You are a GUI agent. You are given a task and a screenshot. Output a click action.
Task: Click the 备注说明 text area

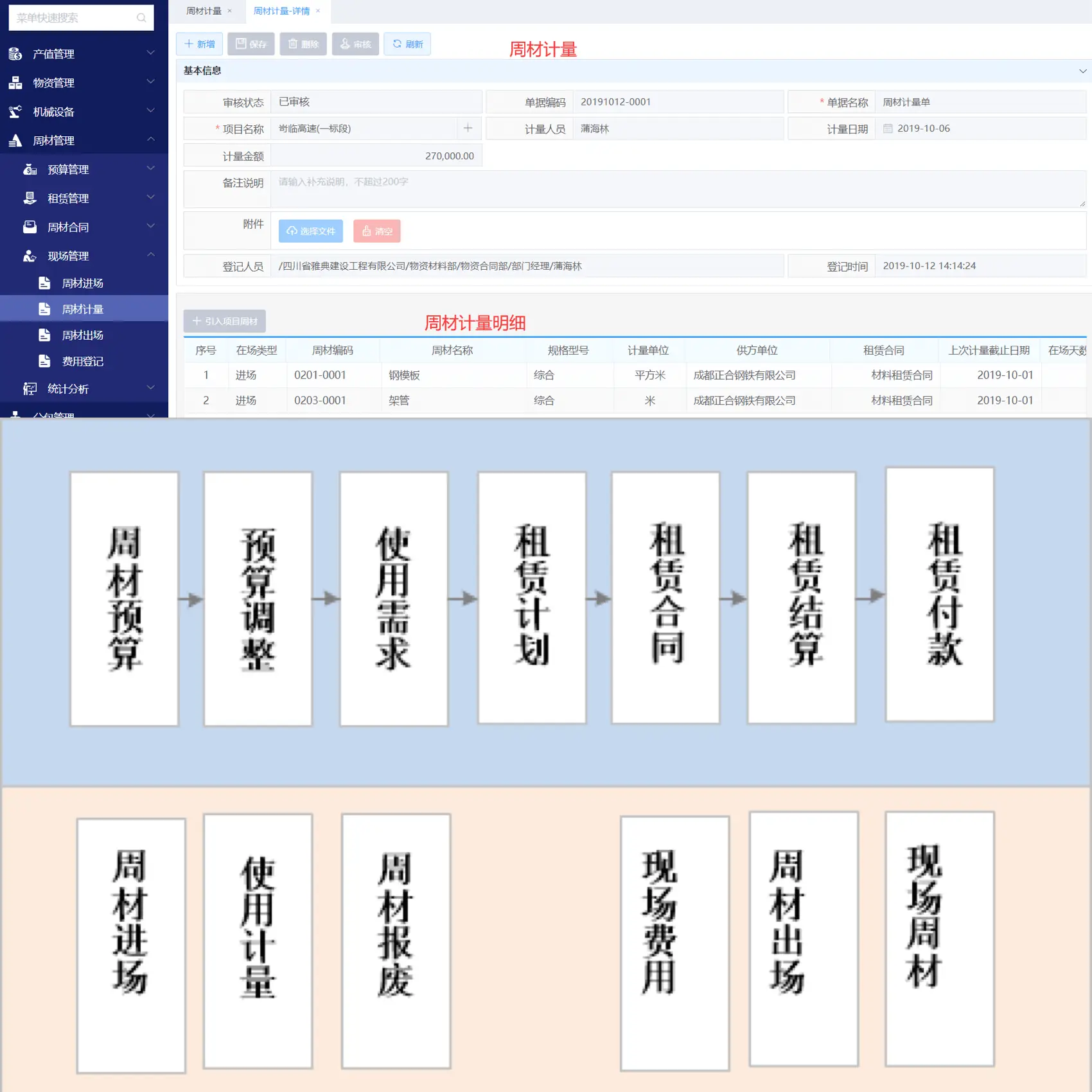678,189
